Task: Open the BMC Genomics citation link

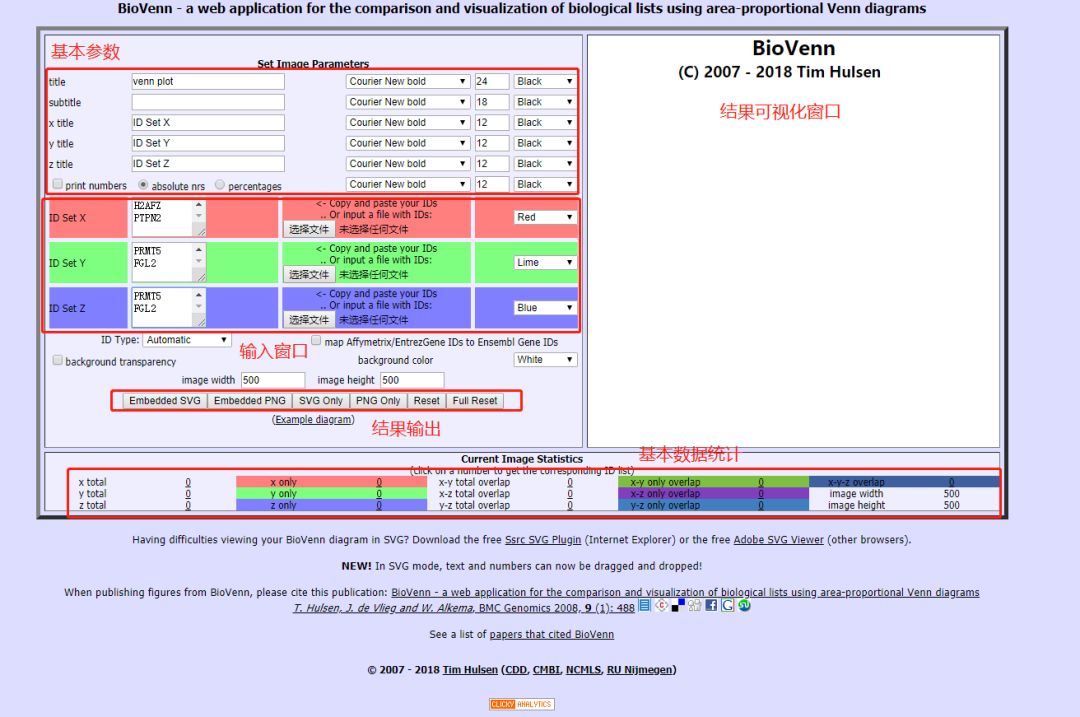Action: click(464, 608)
